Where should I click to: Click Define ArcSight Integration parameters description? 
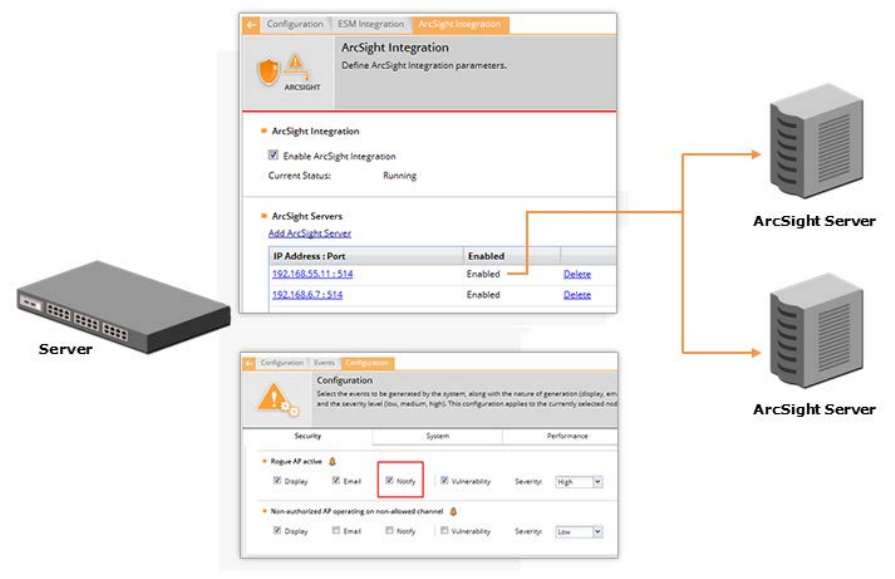(424, 66)
